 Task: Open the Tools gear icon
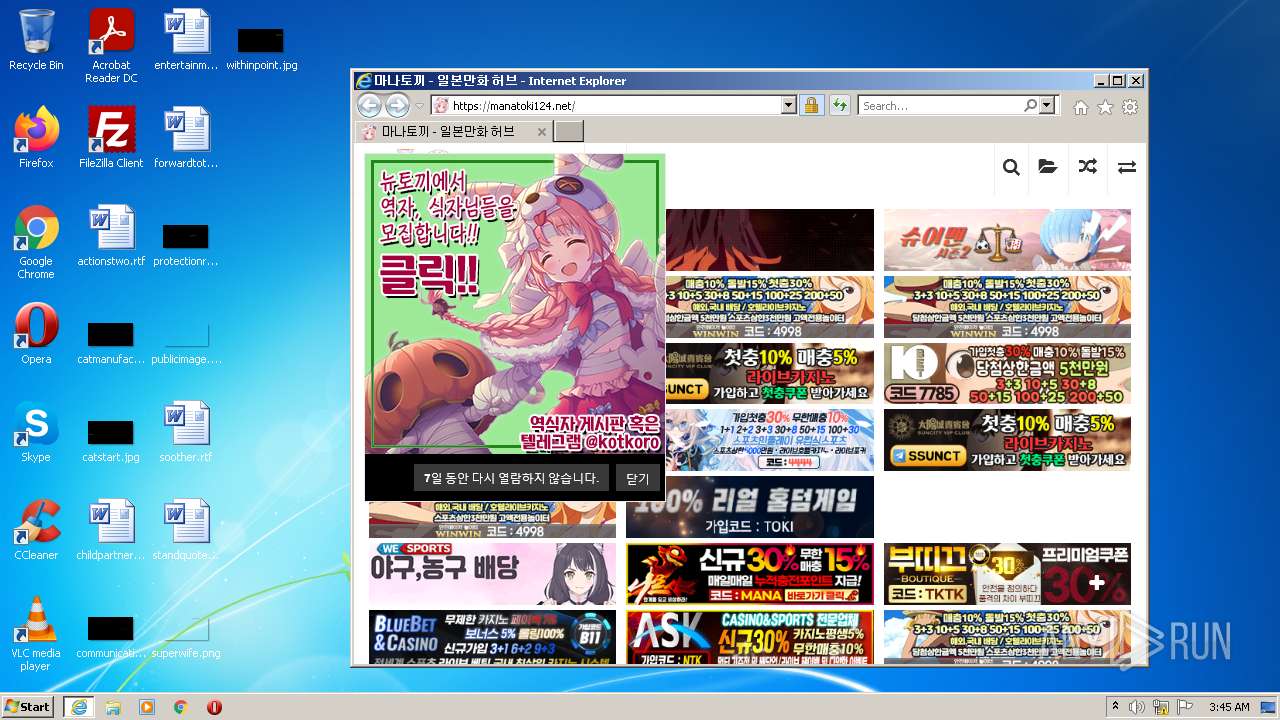[1130, 107]
